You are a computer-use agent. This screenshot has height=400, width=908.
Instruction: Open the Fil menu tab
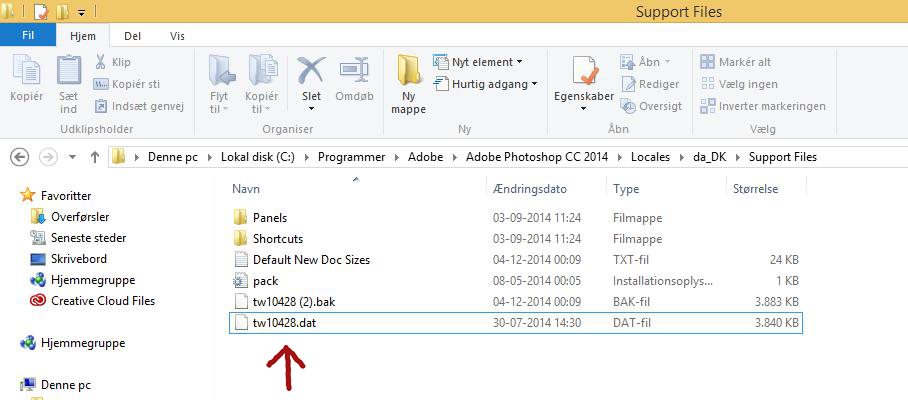coord(28,35)
